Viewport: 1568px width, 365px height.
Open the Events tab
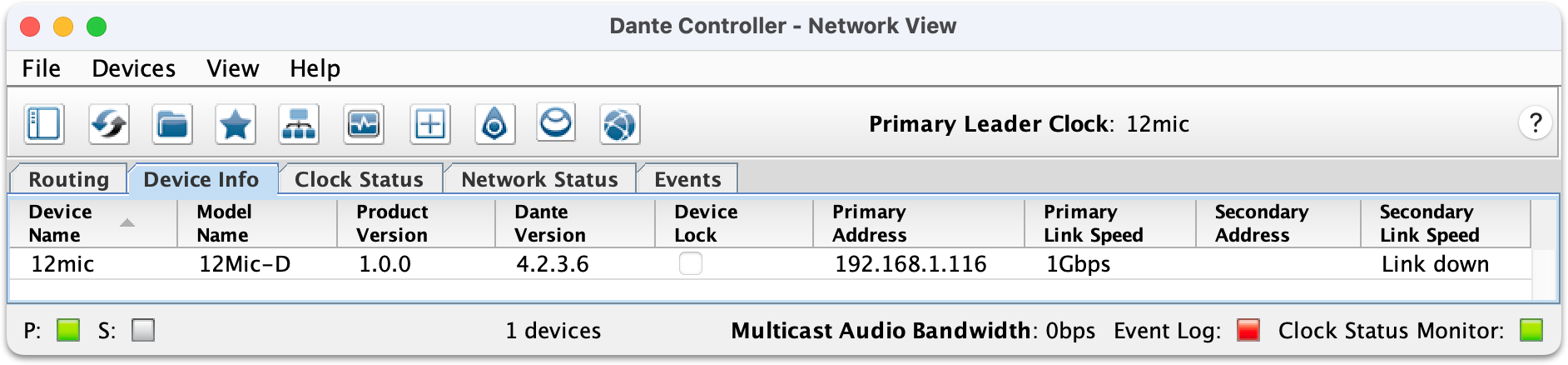pos(687,179)
